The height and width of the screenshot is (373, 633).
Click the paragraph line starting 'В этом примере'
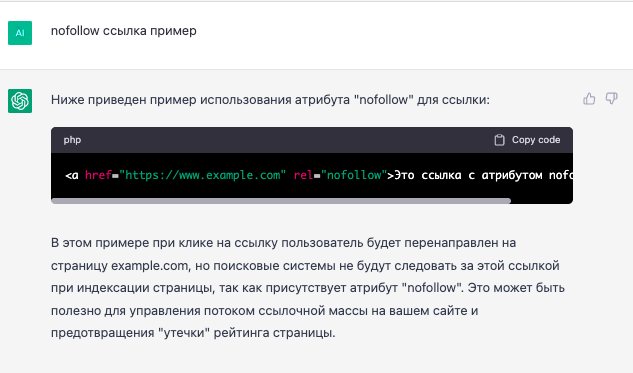coord(283,243)
